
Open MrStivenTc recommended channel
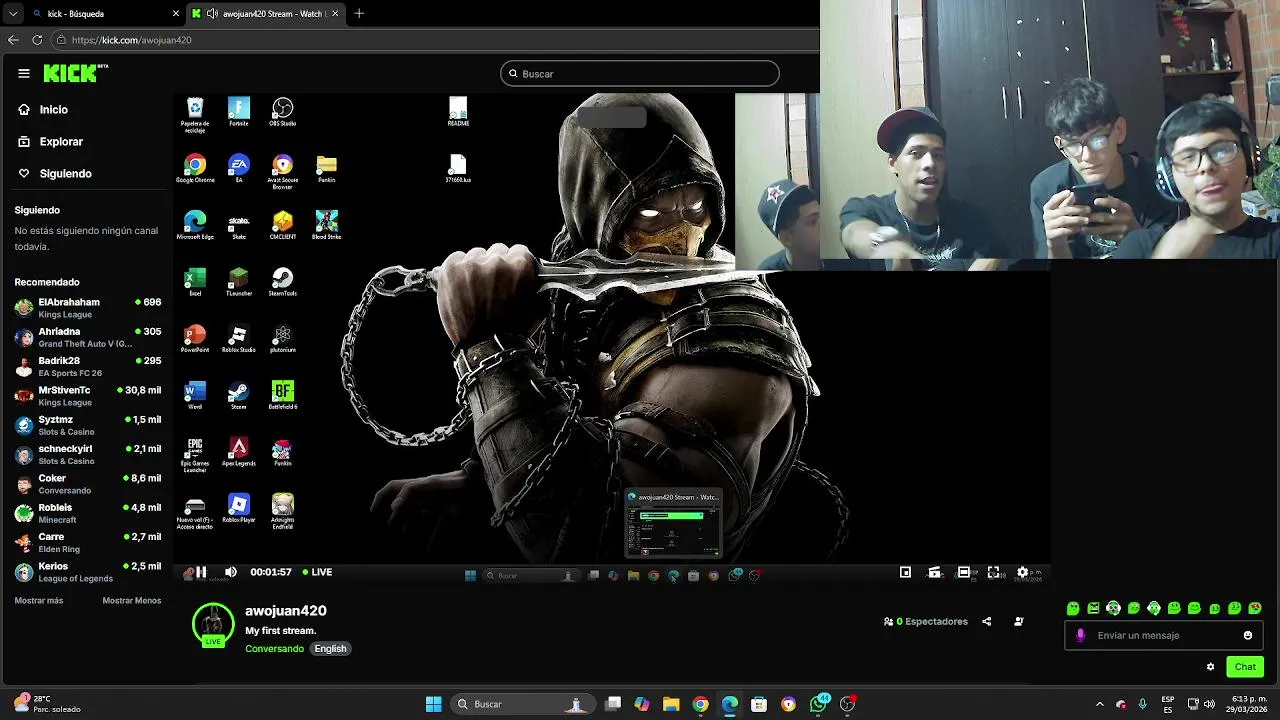coord(88,395)
